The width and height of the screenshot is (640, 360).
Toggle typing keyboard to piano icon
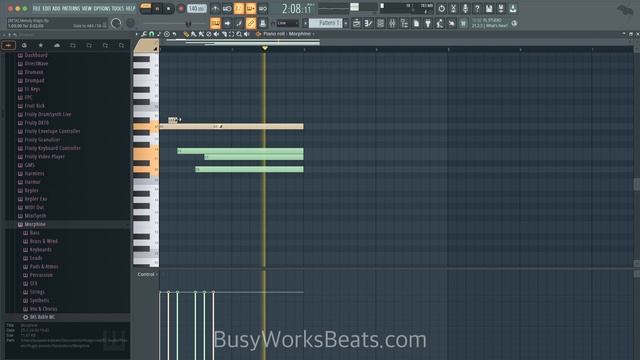tap(215, 23)
